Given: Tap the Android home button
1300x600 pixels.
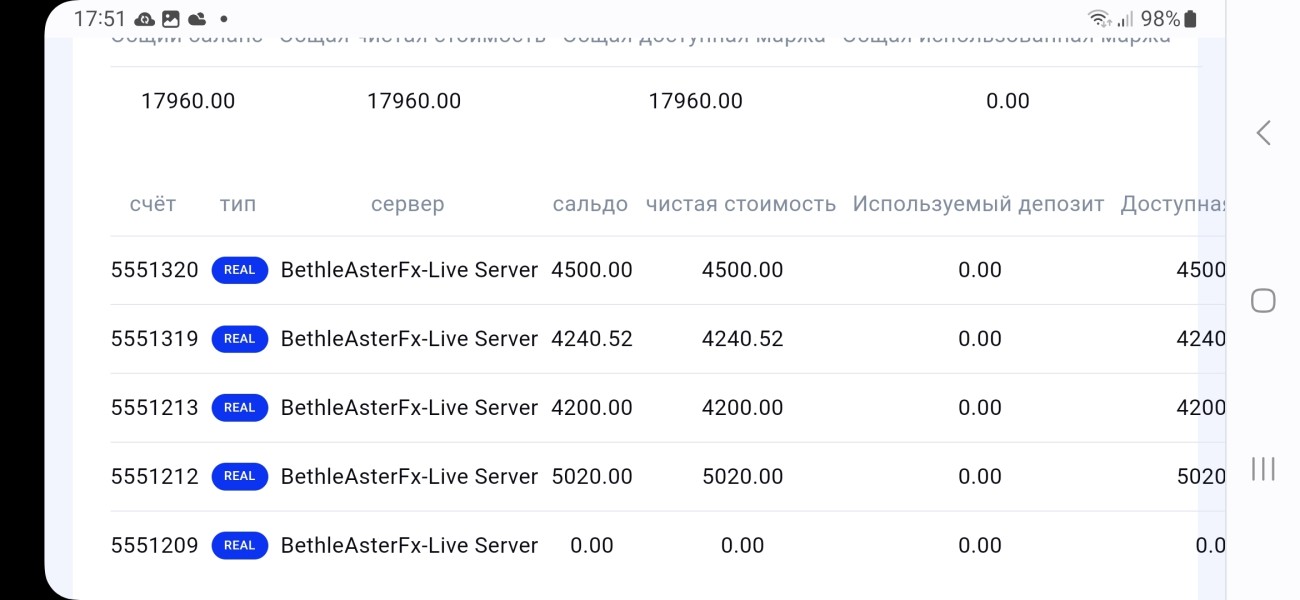Looking at the screenshot, I should pos(1263,301).
